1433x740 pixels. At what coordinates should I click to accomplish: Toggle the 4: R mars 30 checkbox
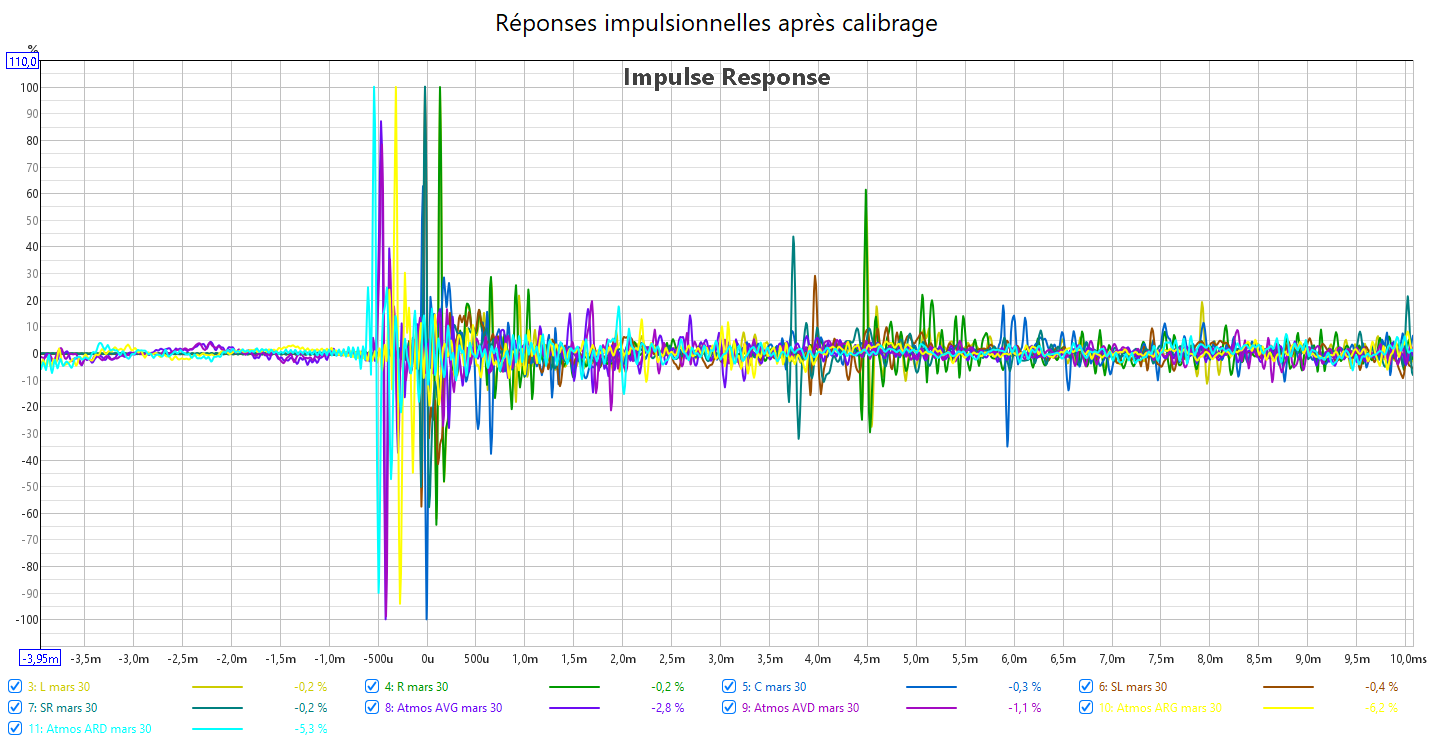(372, 687)
